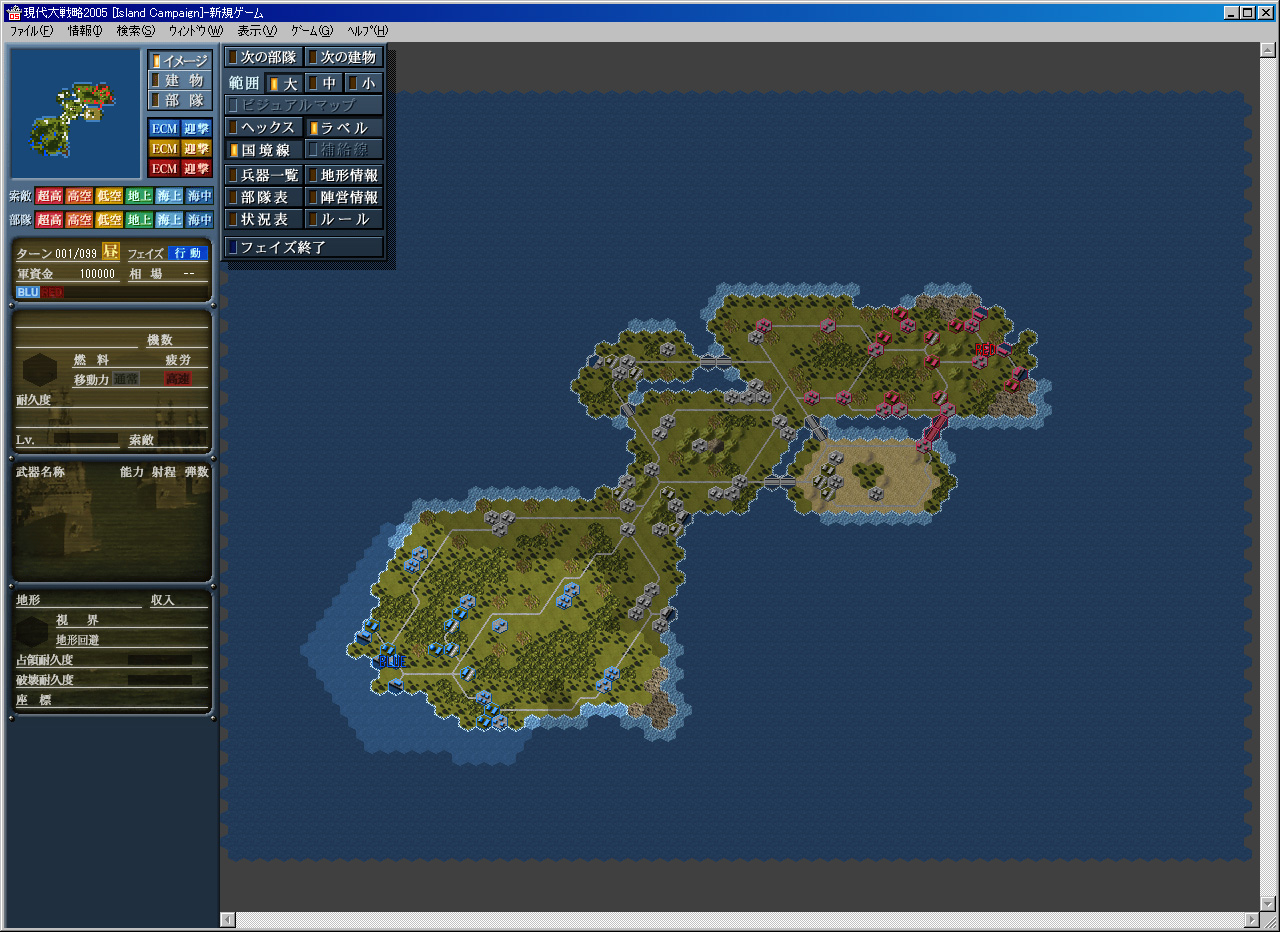Toggle 地上 layer in the 部隊 row
This screenshot has height=932, width=1280.
[140, 220]
